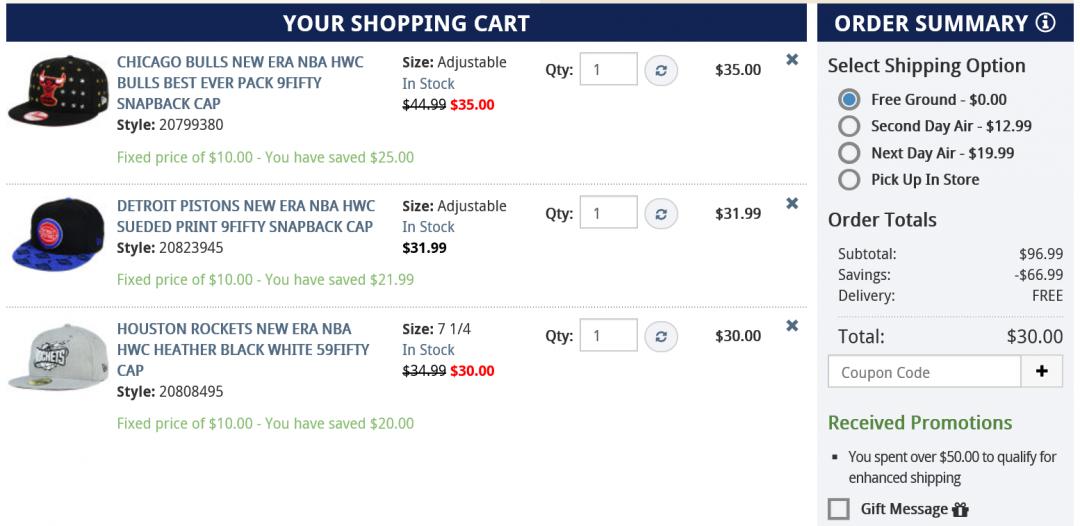
Task: Choose Pick Up In Store option
Action: click(x=849, y=180)
